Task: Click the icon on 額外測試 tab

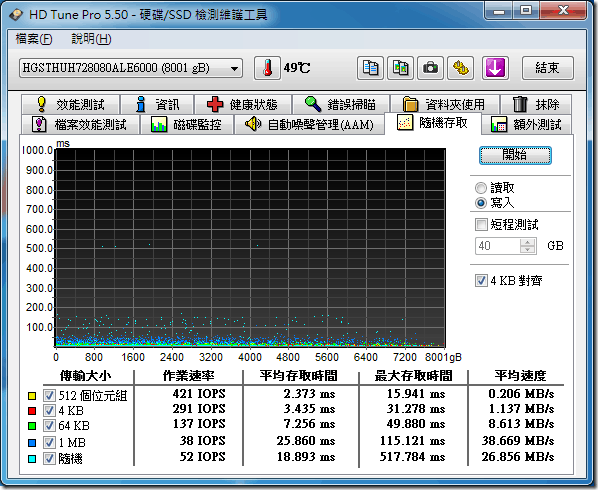Action: point(499,124)
